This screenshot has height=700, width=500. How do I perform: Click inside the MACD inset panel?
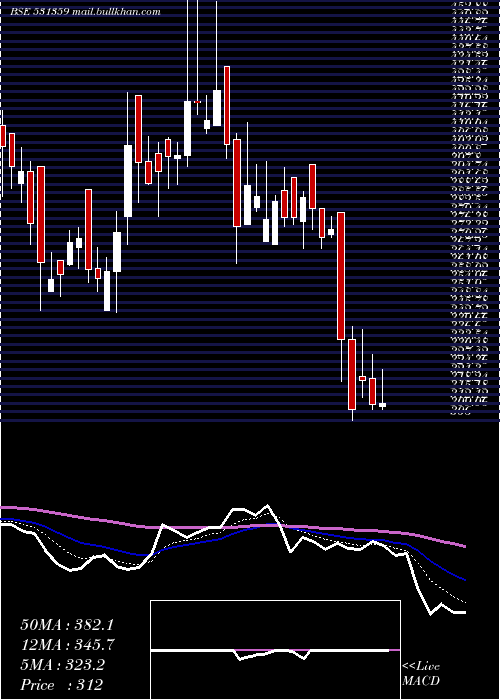point(275,650)
